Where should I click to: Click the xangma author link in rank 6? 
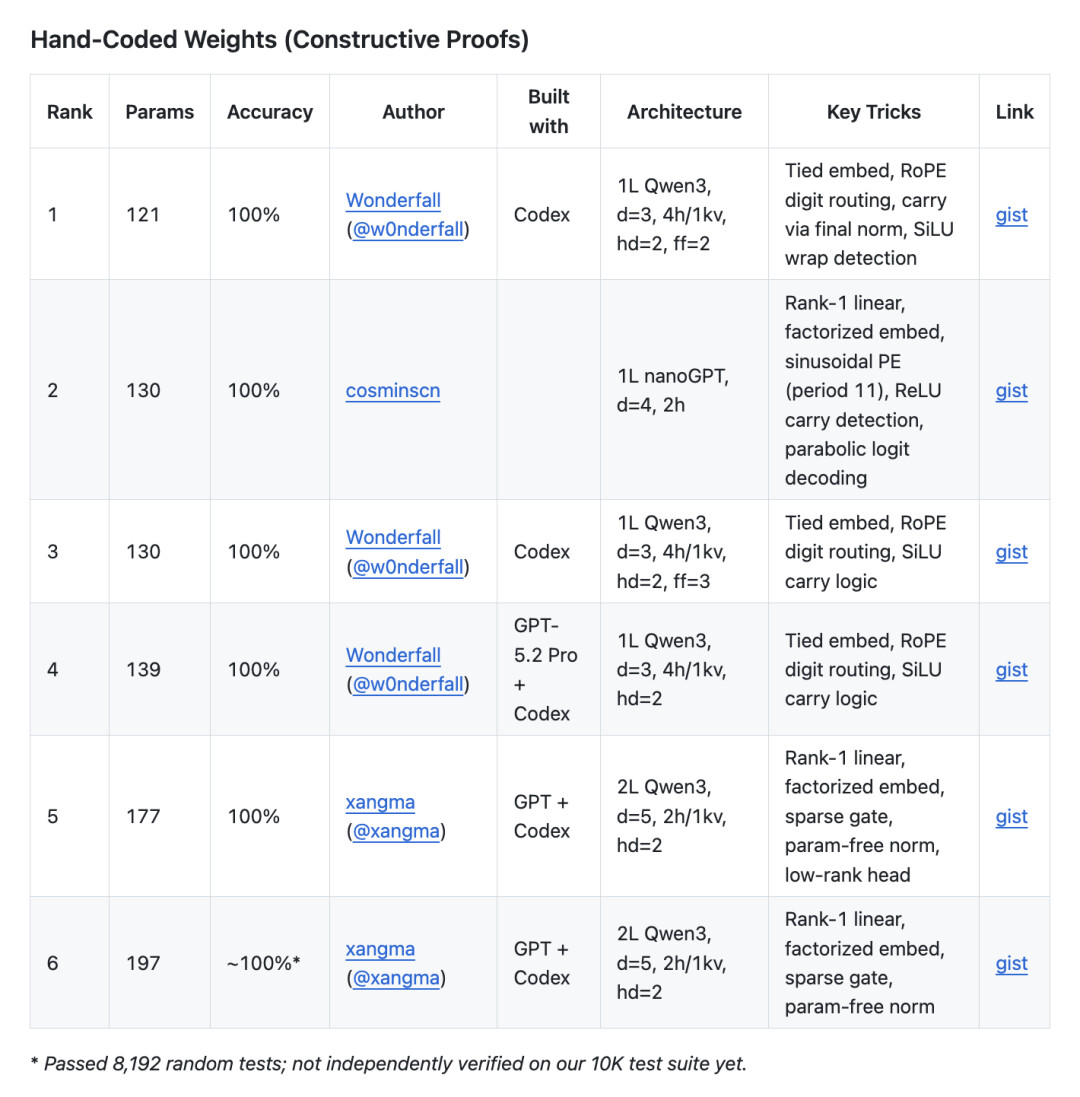[380, 949]
